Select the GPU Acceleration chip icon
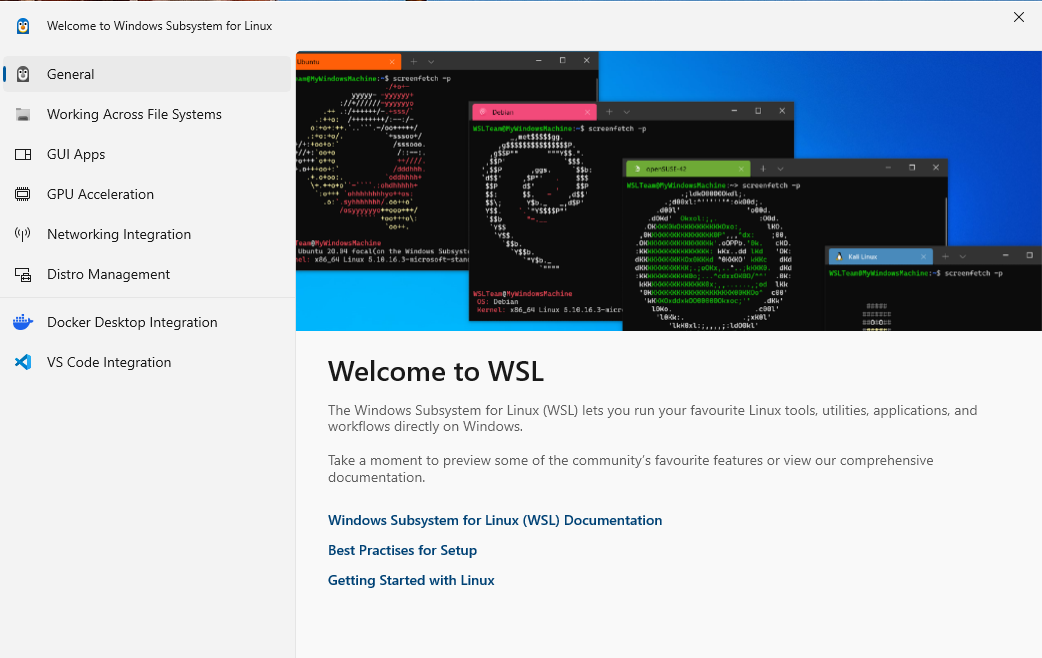Image resolution: width=1042 pixels, height=658 pixels. click(22, 194)
